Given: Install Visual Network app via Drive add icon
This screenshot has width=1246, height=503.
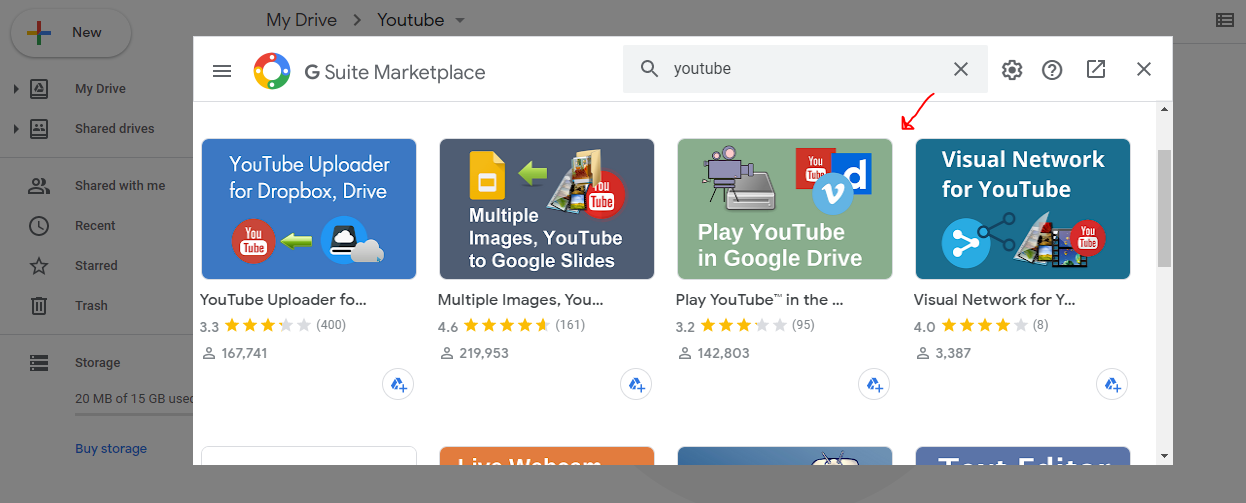Looking at the screenshot, I should (1112, 384).
